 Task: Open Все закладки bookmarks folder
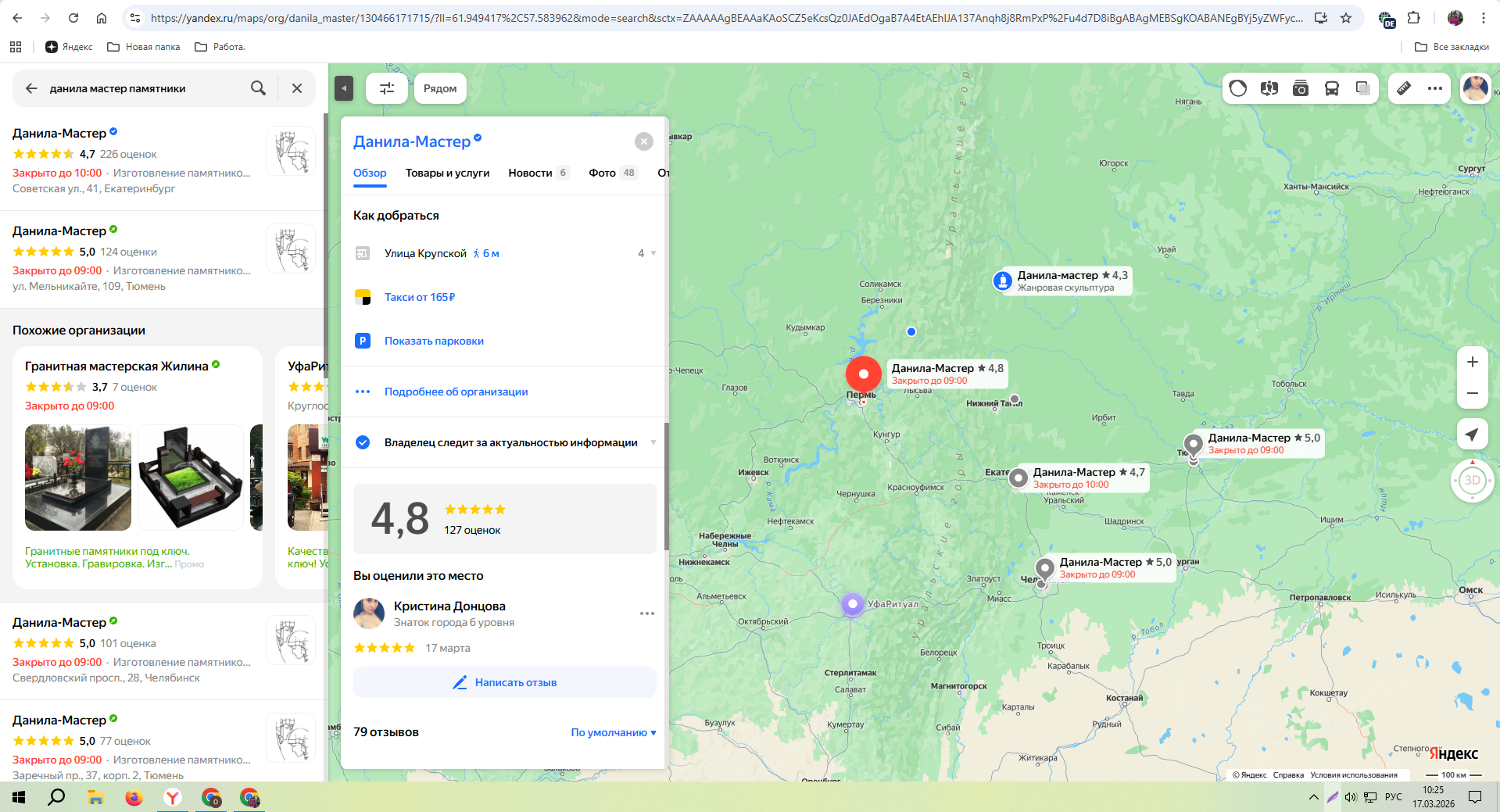(1452, 47)
